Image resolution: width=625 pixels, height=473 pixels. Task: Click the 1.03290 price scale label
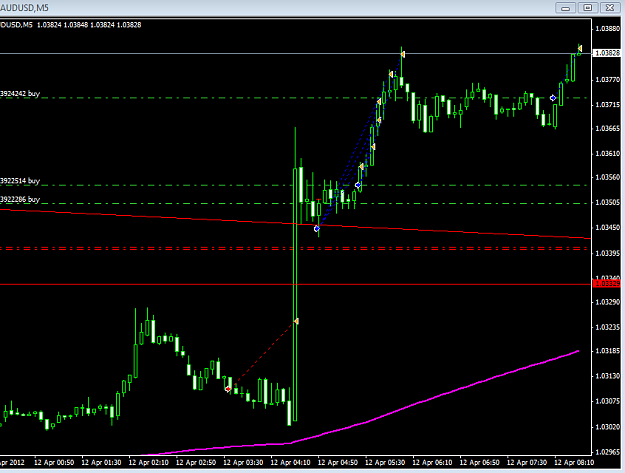coord(607,302)
